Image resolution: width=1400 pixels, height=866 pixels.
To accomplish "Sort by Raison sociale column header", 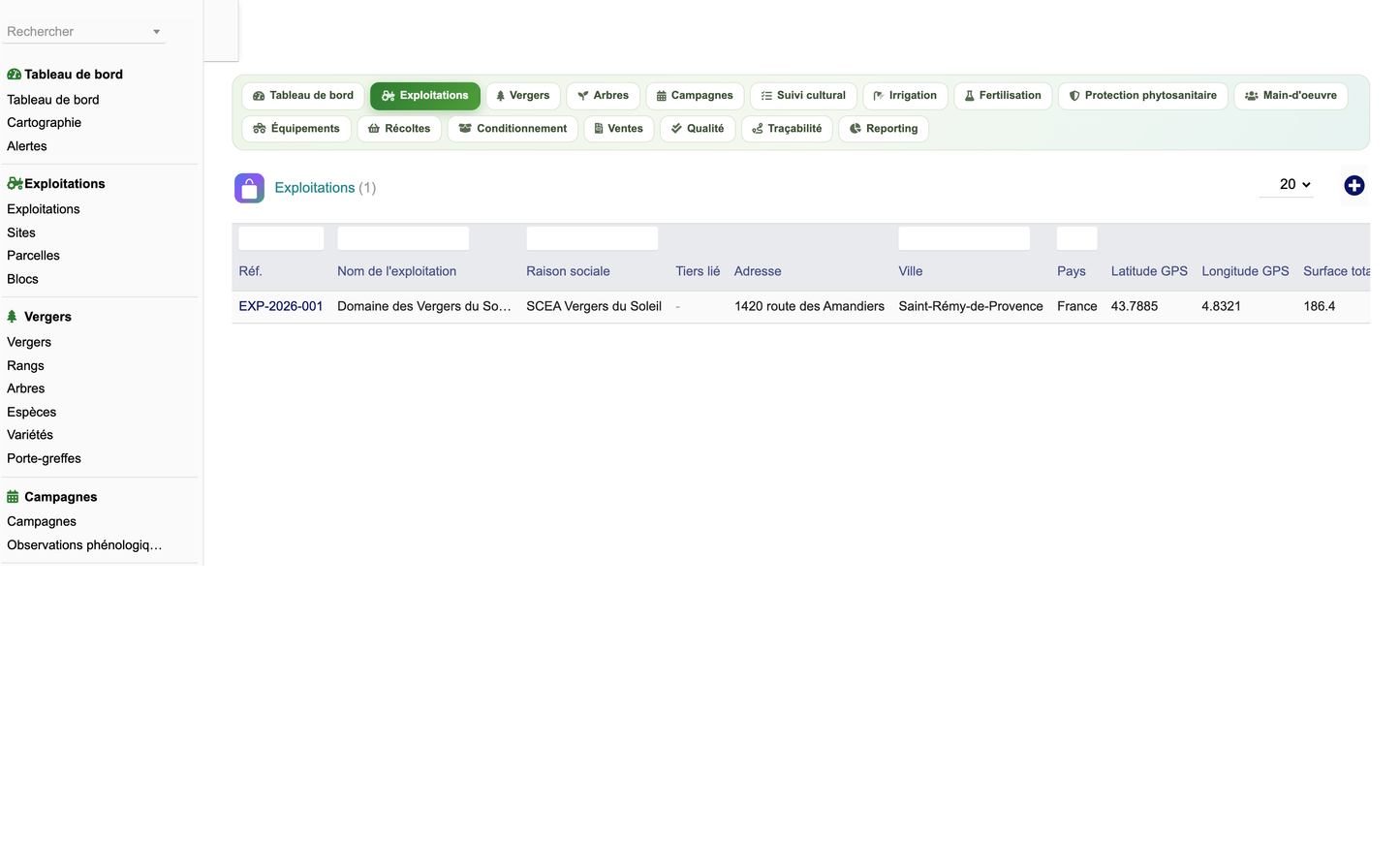I will point(569,271).
